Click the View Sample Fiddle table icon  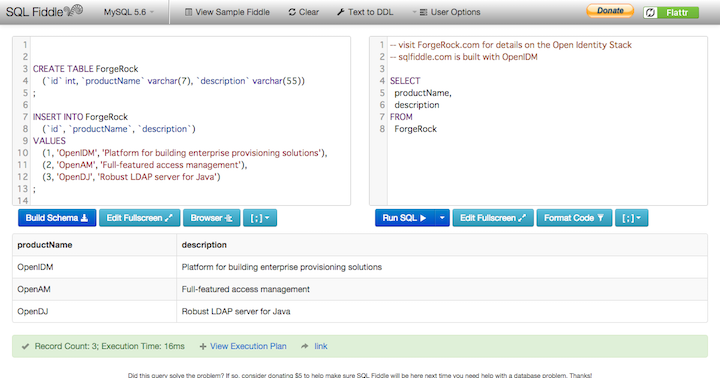pyautogui.click(x=188, y=12)
